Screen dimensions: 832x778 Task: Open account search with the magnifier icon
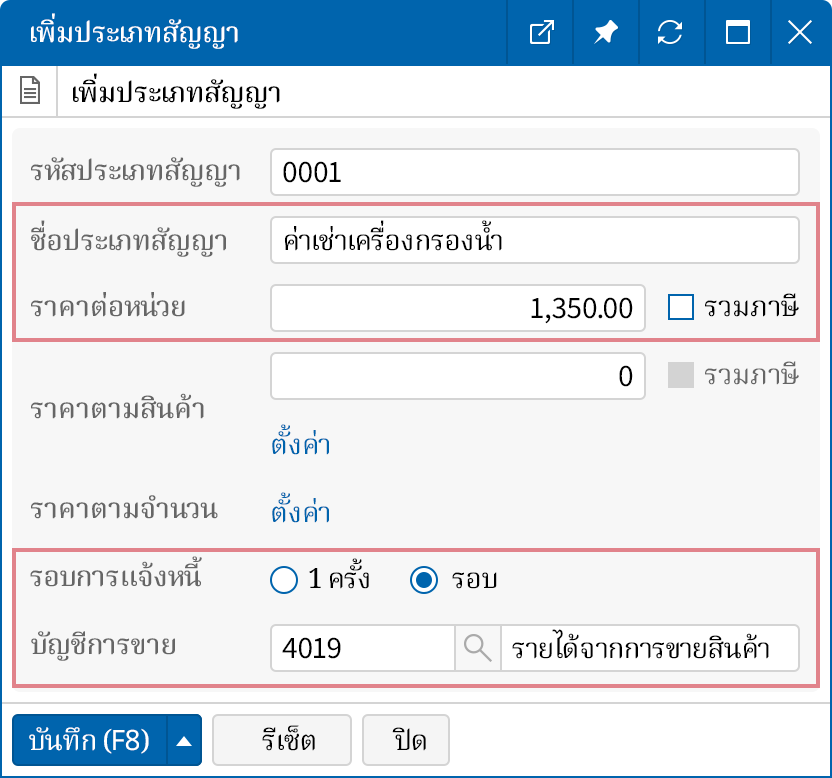click(477, 648)
